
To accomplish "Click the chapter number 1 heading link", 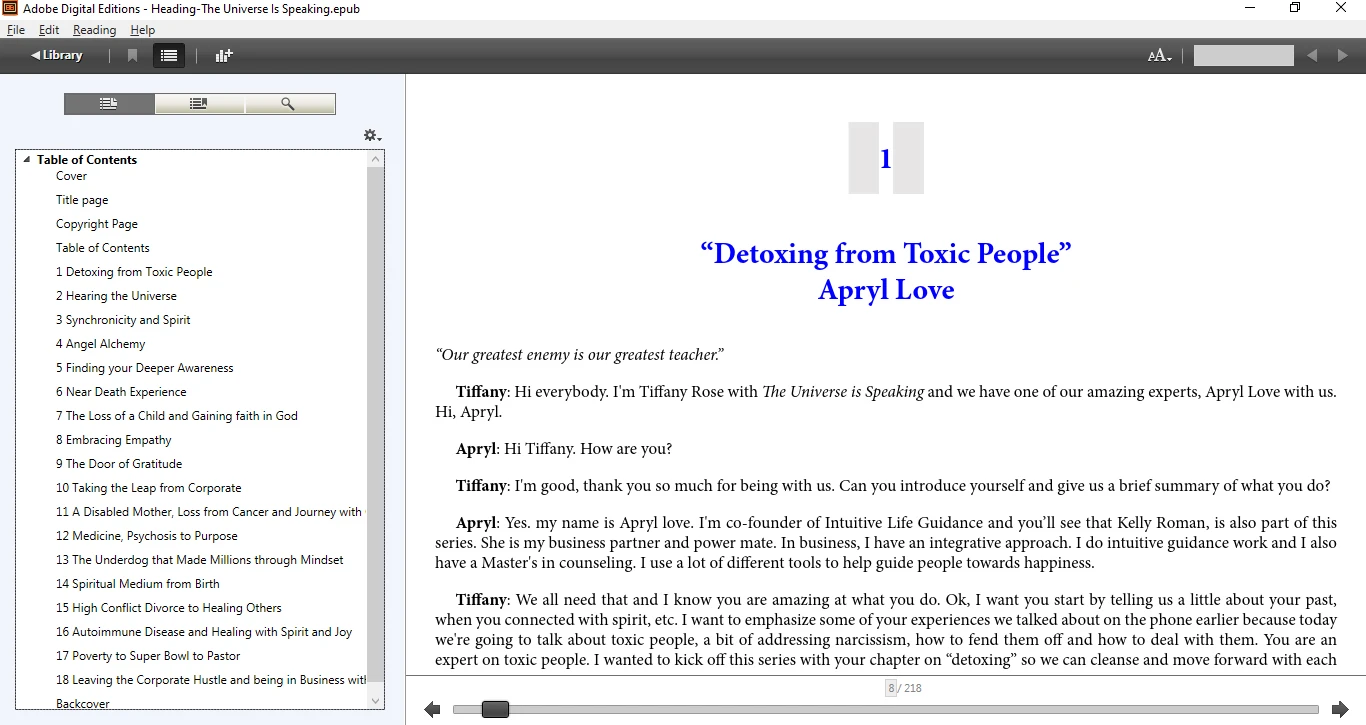I will click(x=885, y=159).
